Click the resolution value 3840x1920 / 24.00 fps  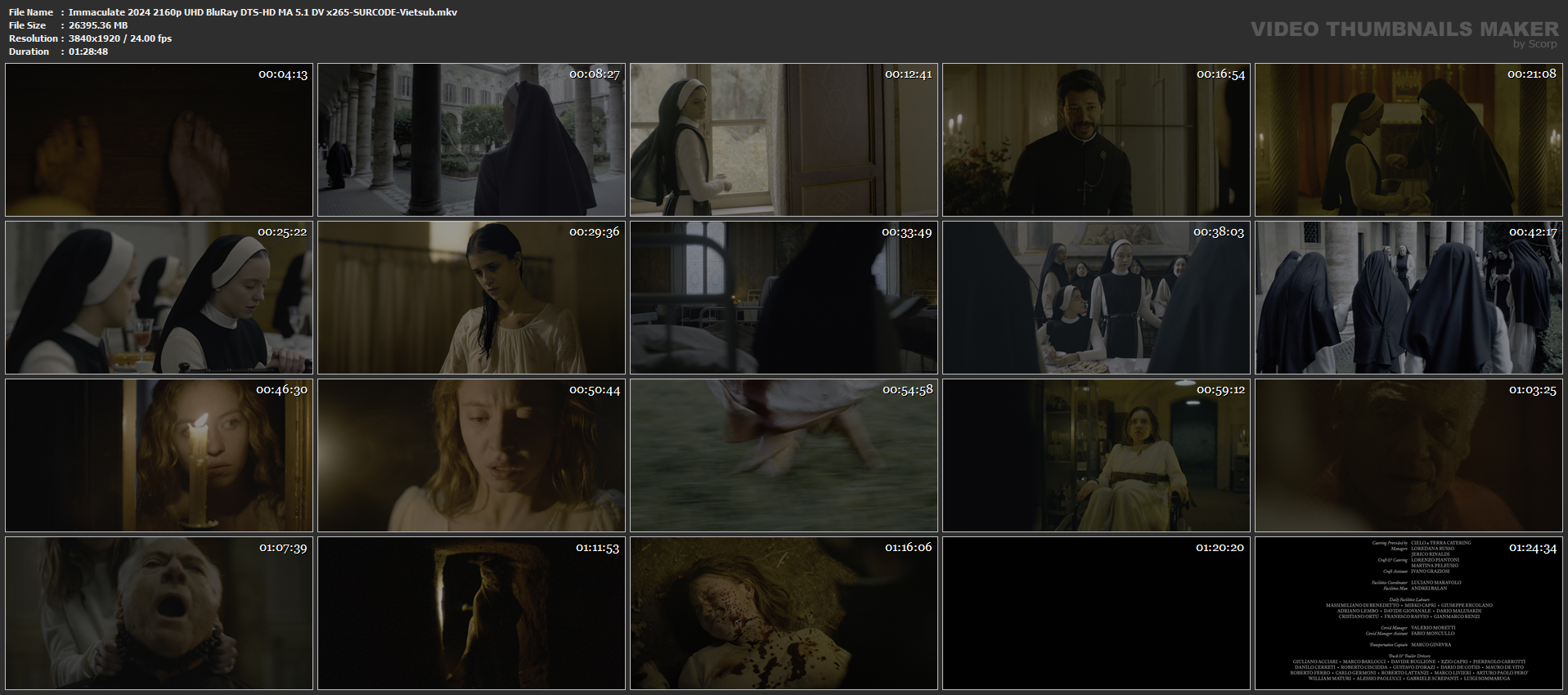(120, 38)
